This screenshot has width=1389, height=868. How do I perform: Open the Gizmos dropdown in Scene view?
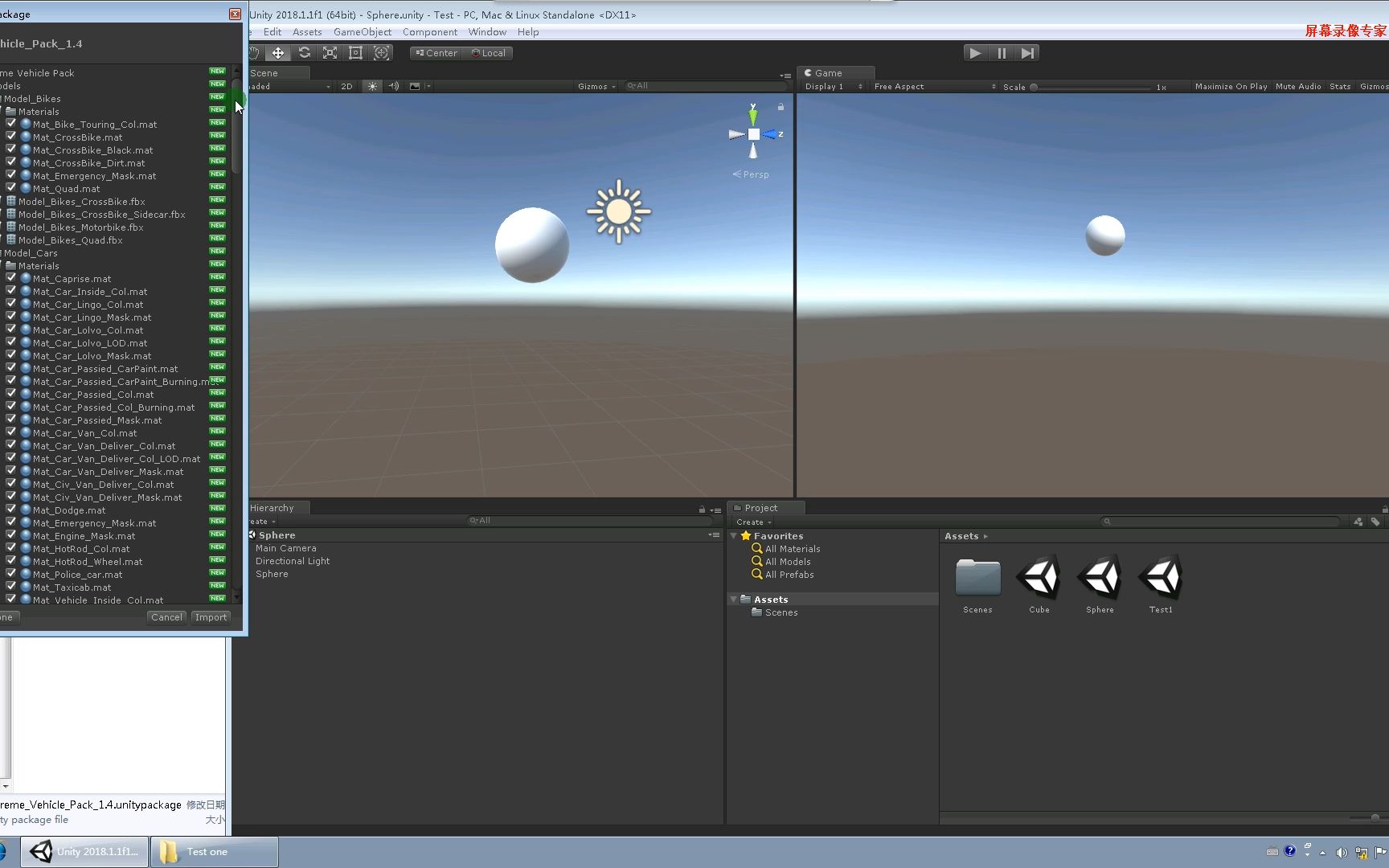coord(596,86)
